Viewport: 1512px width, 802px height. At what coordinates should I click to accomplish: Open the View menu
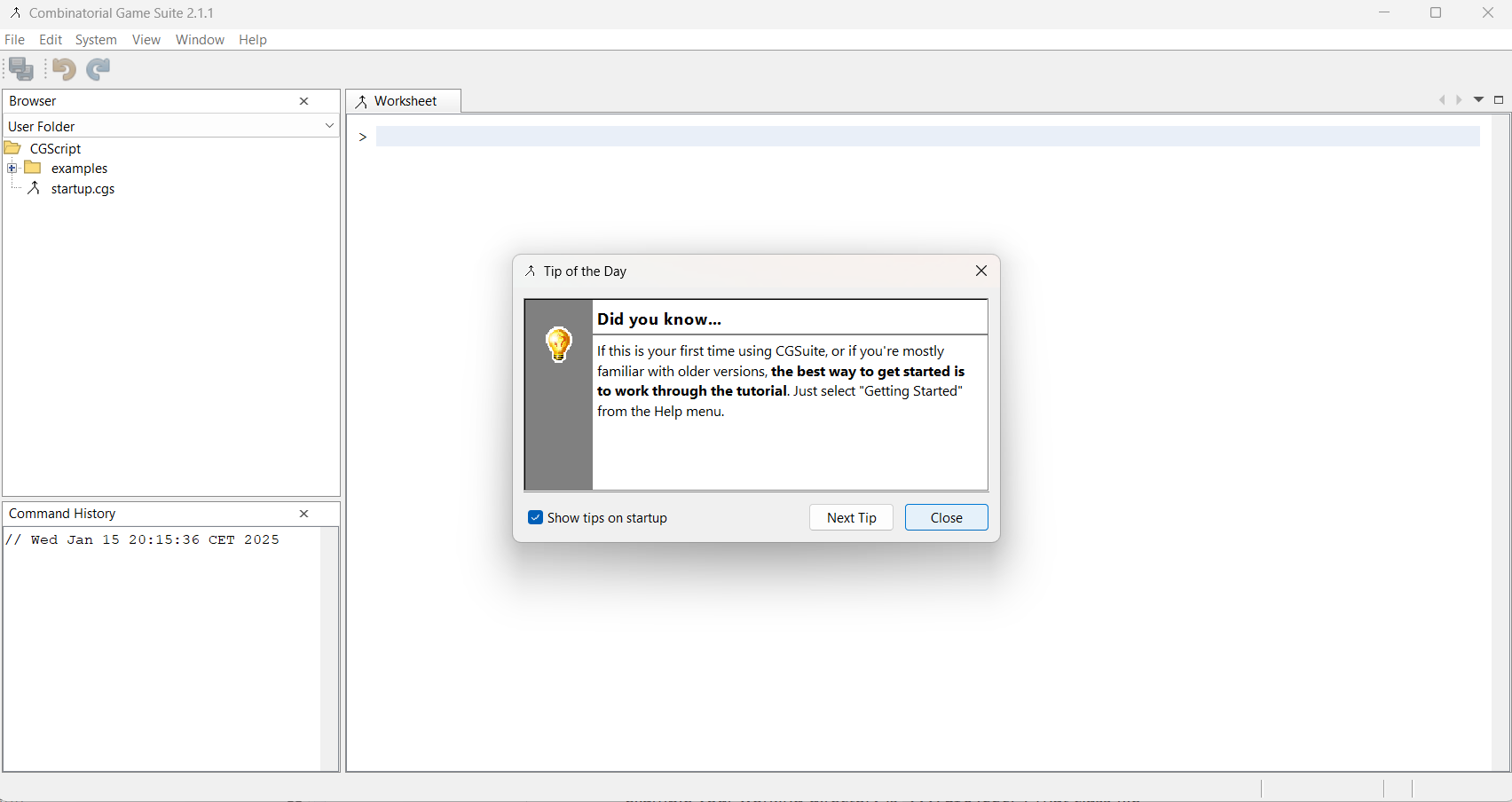[146, 40]
